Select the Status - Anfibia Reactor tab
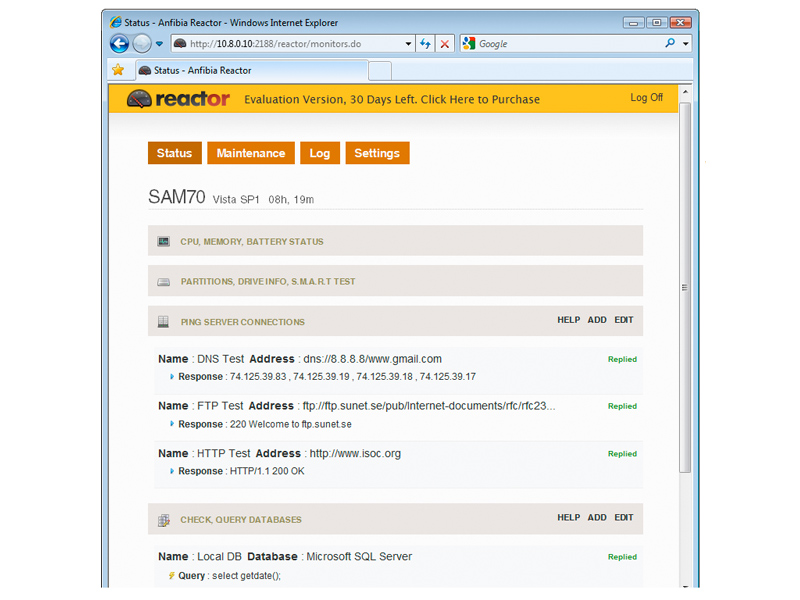The height and width of the screenshot is (600, 800). click(252, 70)
